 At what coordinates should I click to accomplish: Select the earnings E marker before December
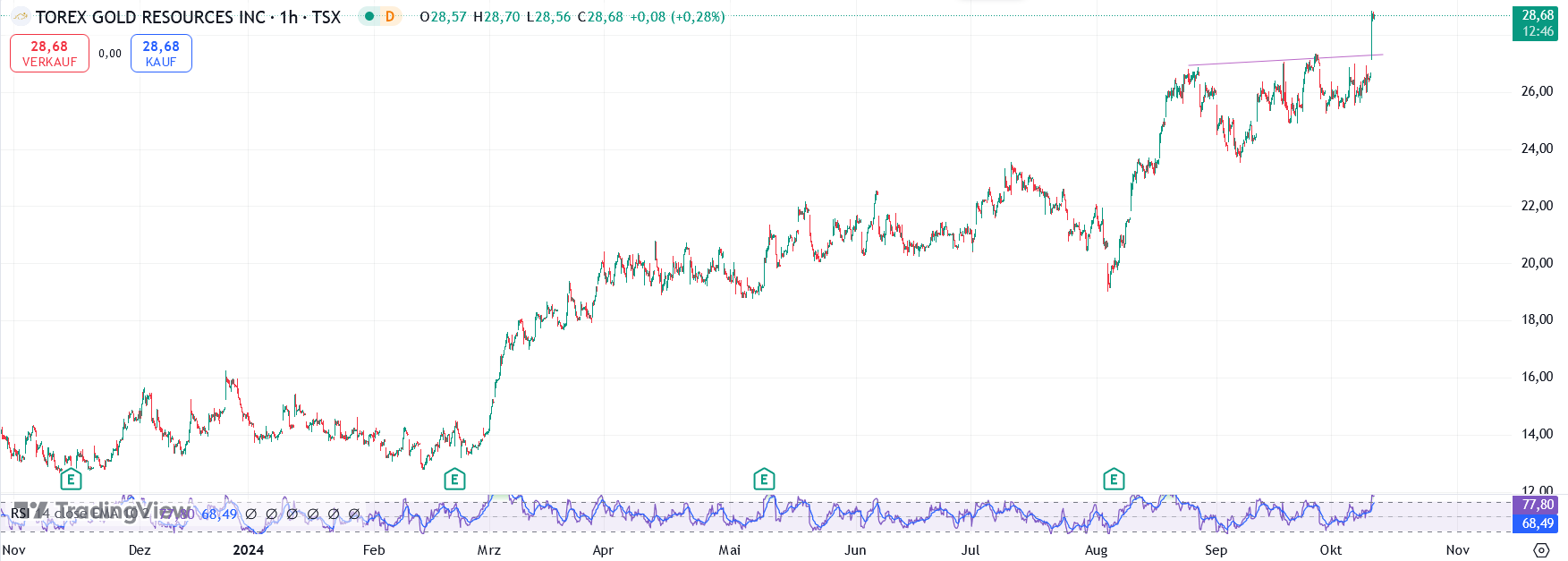[x=71, y=480]
